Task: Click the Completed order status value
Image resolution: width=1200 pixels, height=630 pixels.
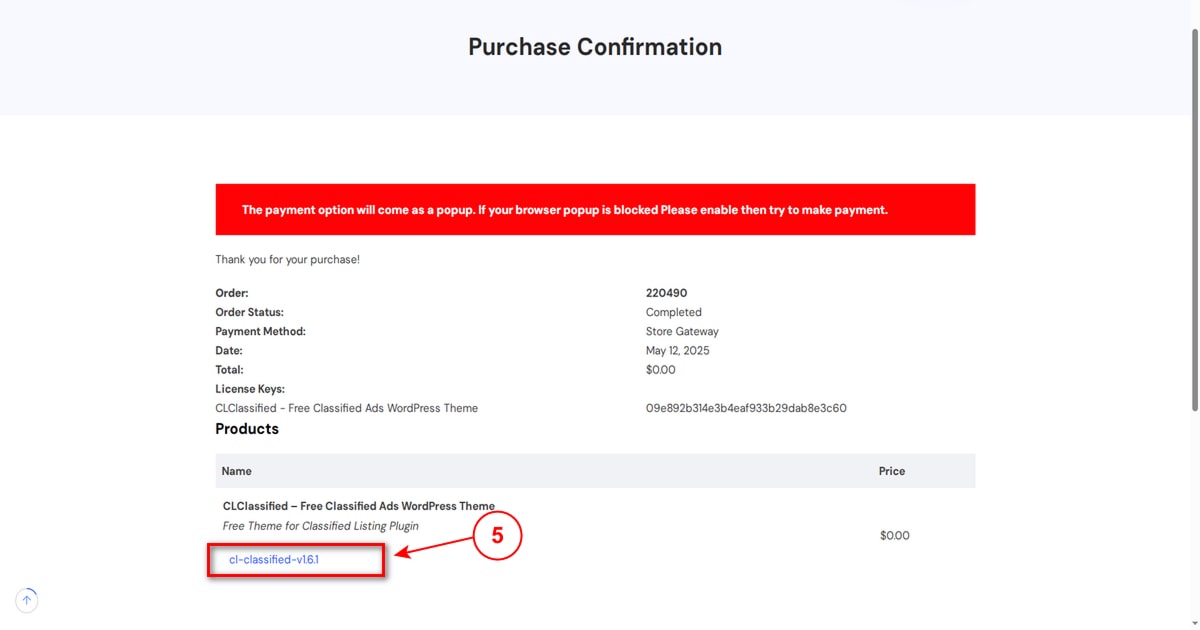Action: (x=674, y=312)
